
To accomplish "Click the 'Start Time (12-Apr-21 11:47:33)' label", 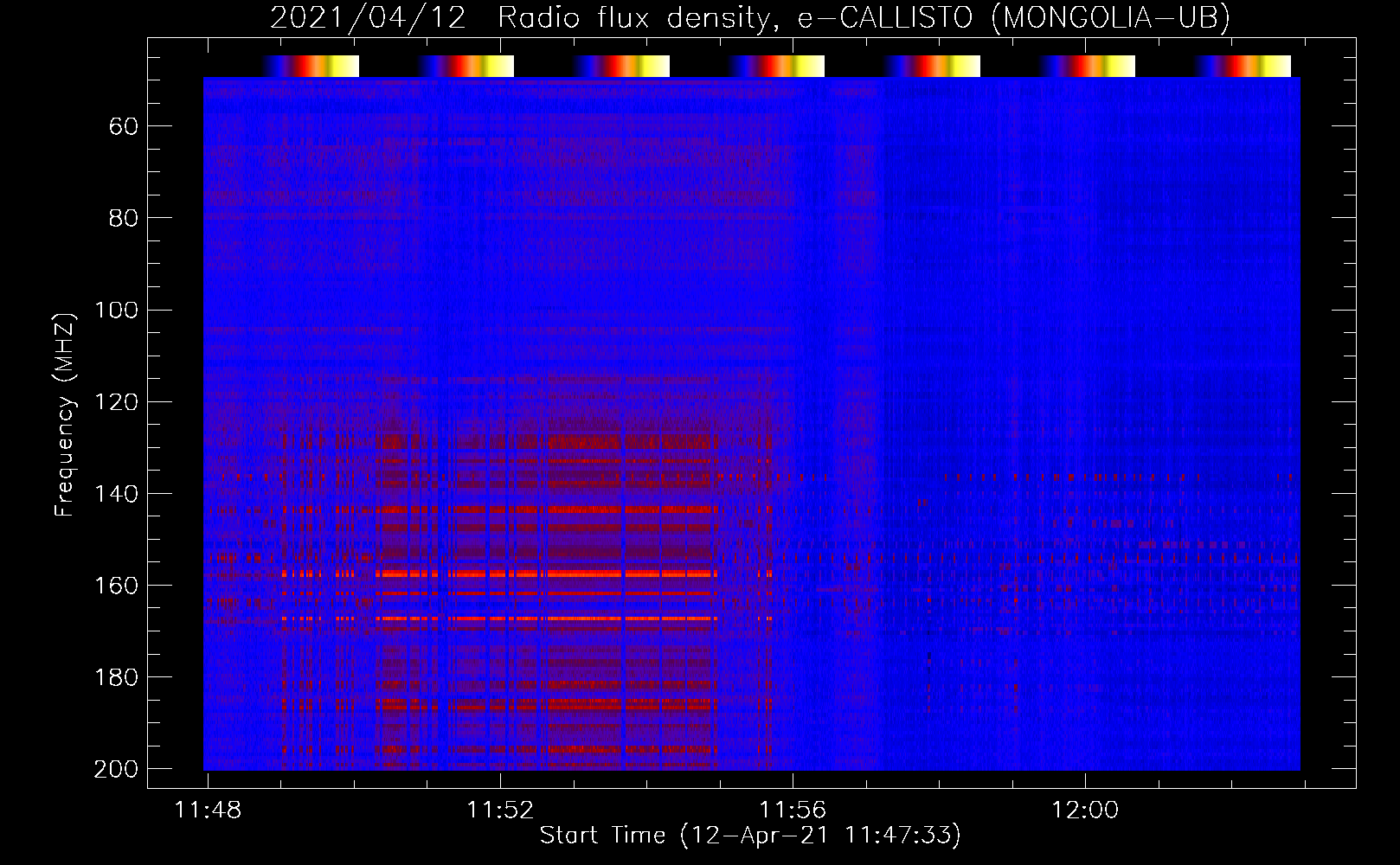I will point(750,836).
